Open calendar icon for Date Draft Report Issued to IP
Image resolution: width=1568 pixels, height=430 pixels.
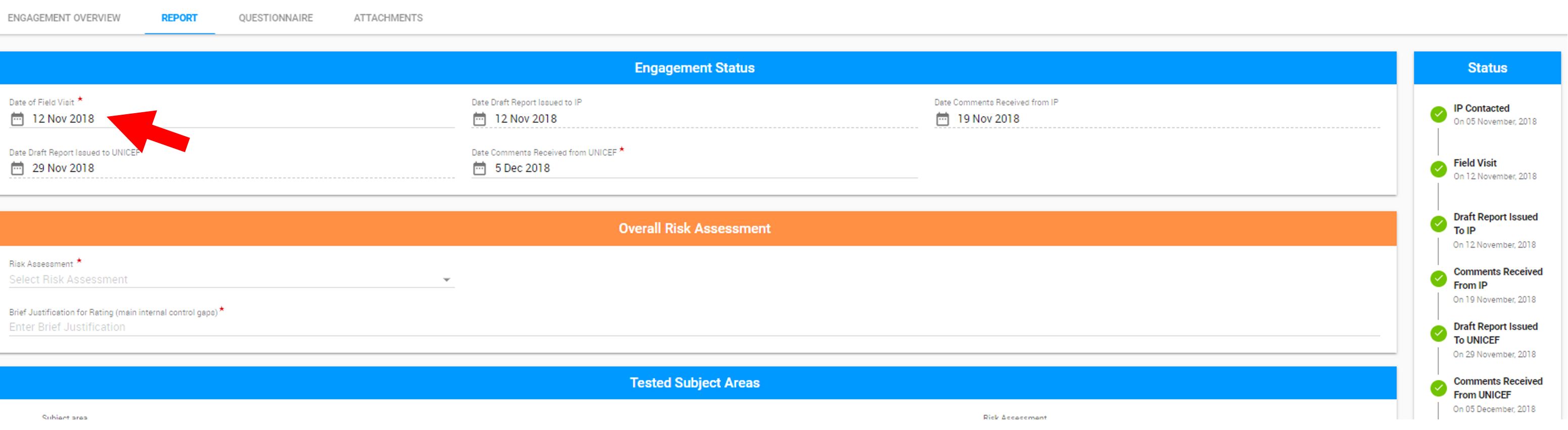[x=480, y=119]
